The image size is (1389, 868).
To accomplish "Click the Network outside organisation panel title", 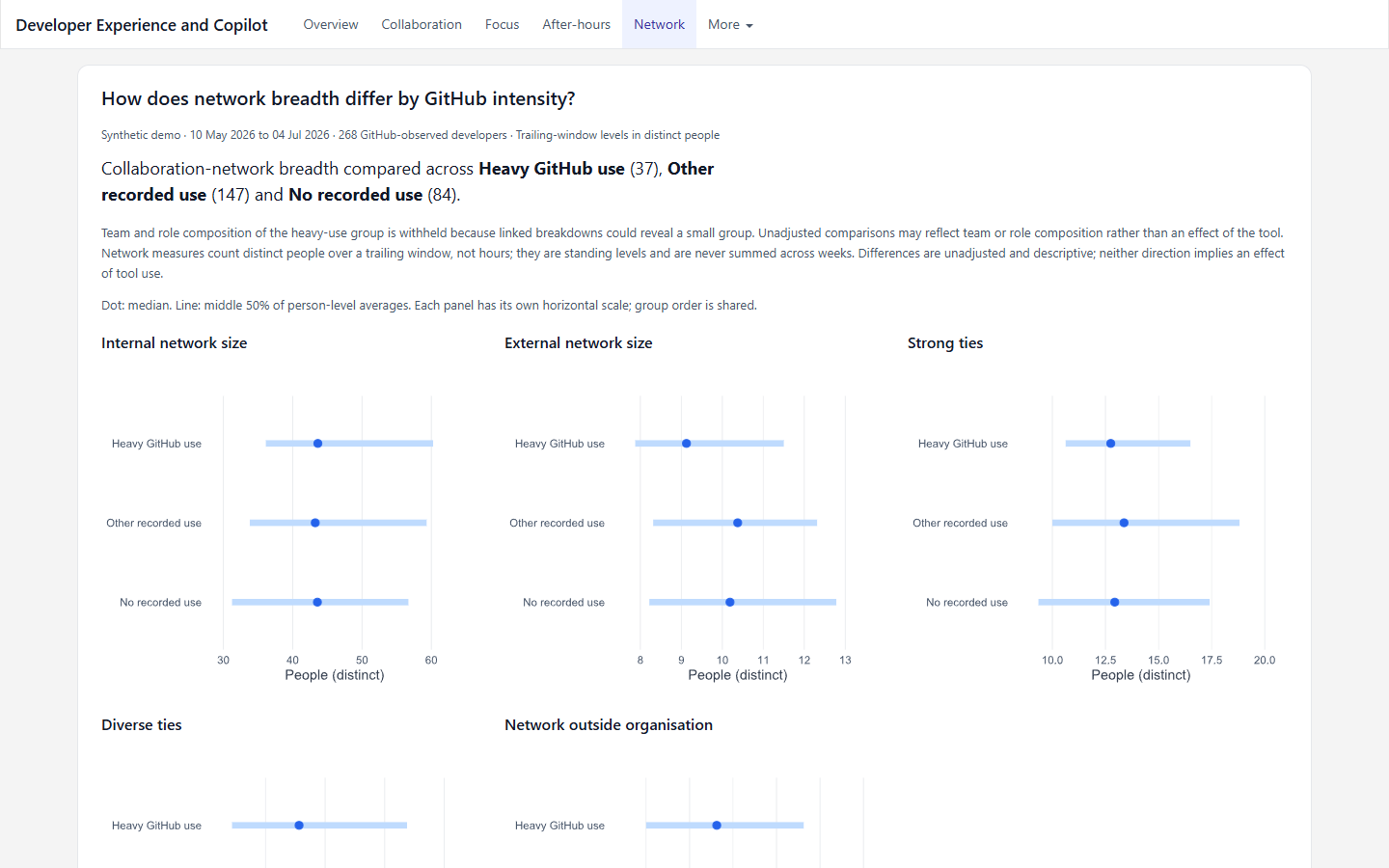I will pyautogui.click(x=609, y=725).
